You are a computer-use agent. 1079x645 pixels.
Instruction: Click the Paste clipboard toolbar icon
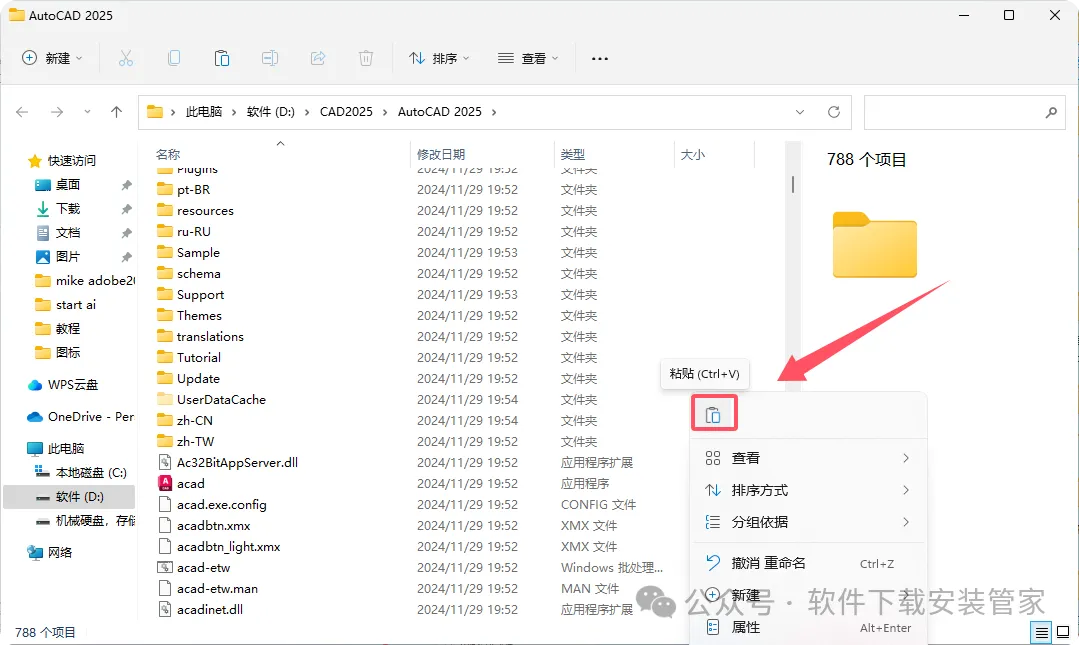(x=222, y=59)
